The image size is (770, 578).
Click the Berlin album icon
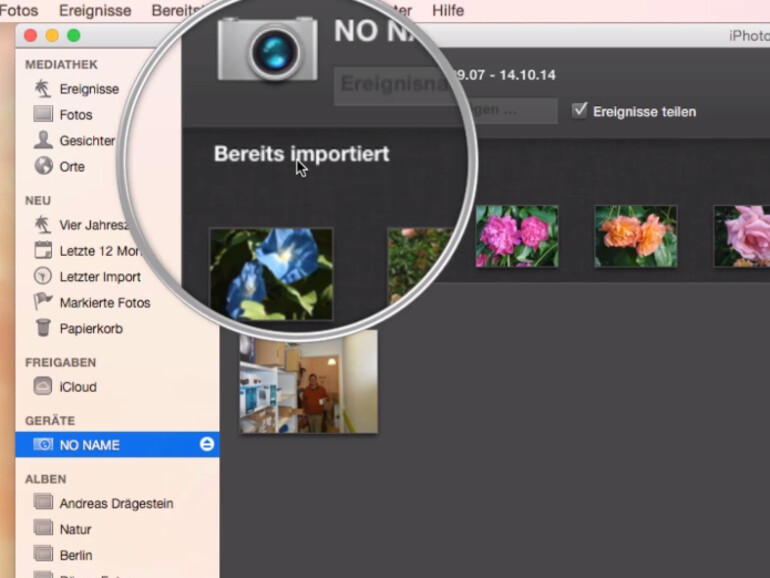(43, 554)
